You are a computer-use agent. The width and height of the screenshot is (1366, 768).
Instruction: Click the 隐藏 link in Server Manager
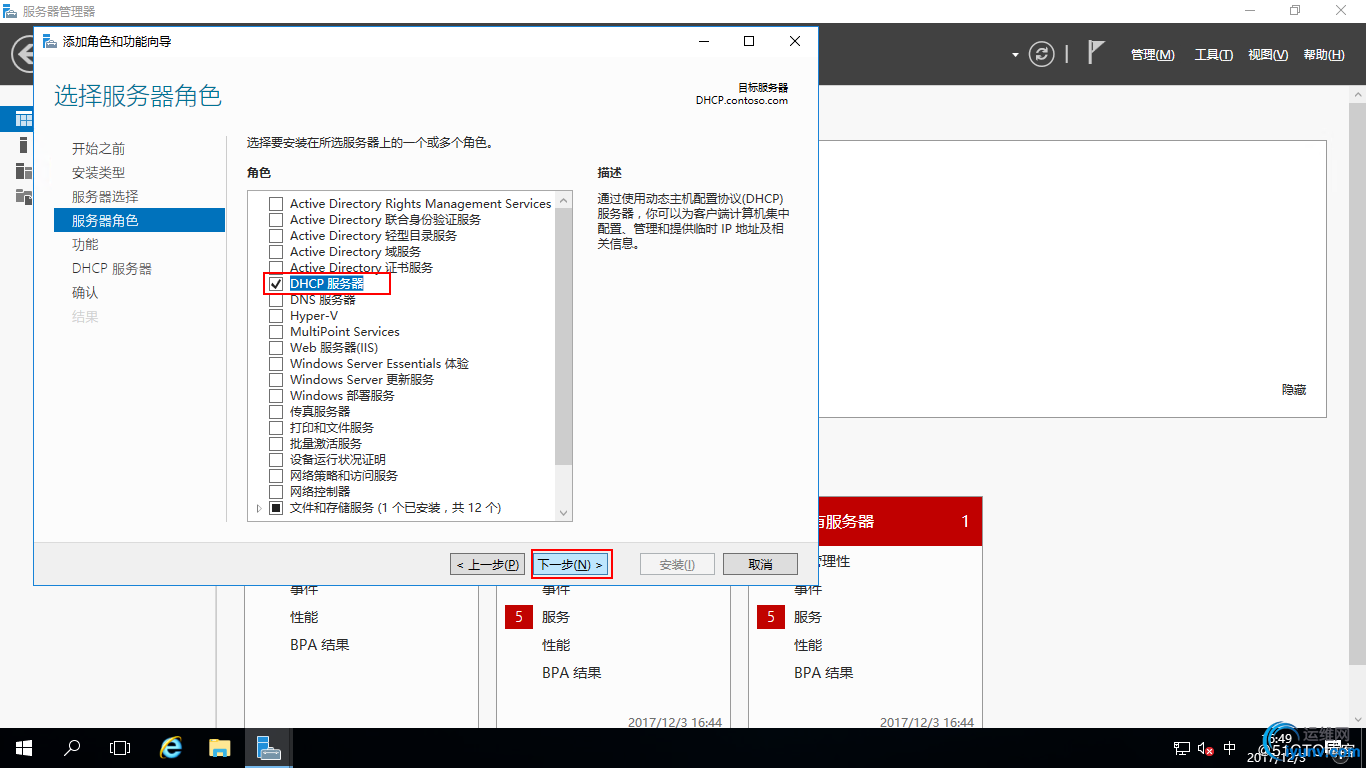[x=1294, y=390]
